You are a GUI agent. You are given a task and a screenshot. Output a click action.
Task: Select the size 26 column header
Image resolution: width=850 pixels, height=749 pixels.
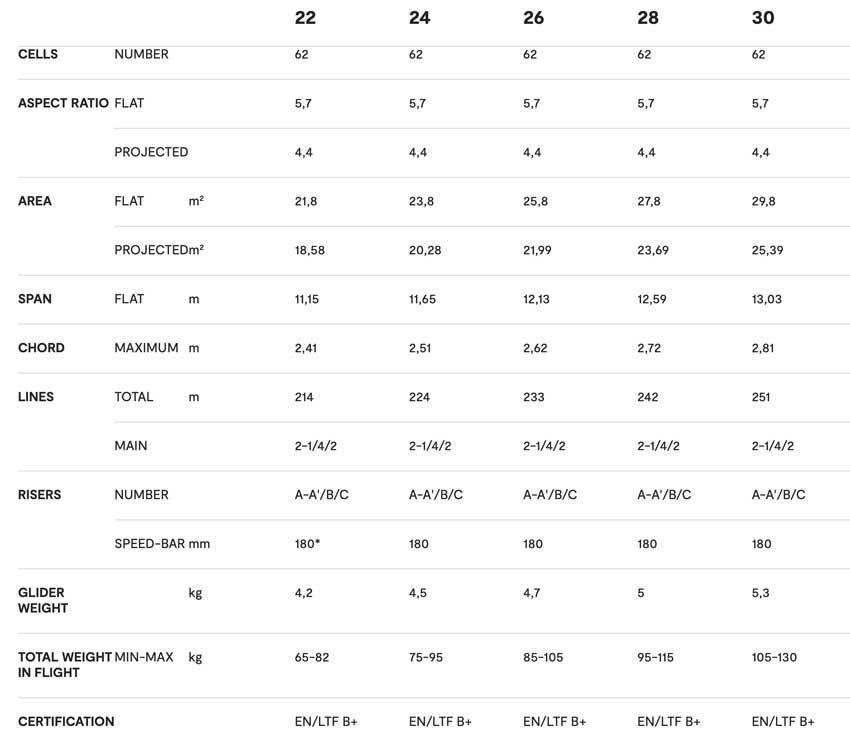click(533, 18)
